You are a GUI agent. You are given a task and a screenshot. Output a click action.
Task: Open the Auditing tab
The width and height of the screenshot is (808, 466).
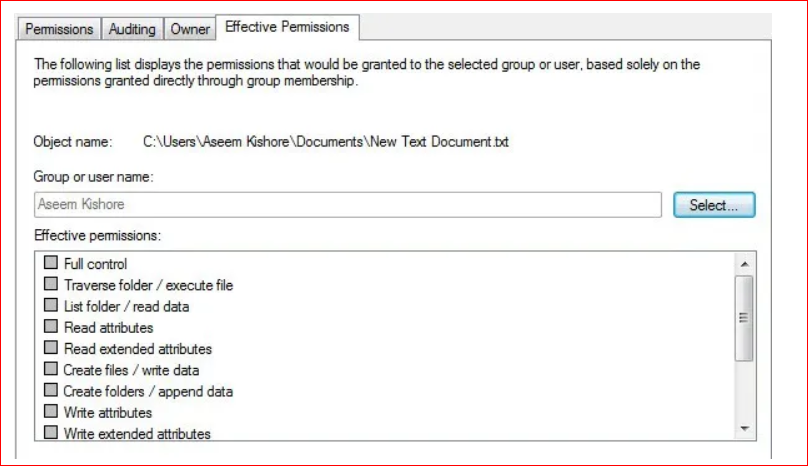(x=132, y=29)
